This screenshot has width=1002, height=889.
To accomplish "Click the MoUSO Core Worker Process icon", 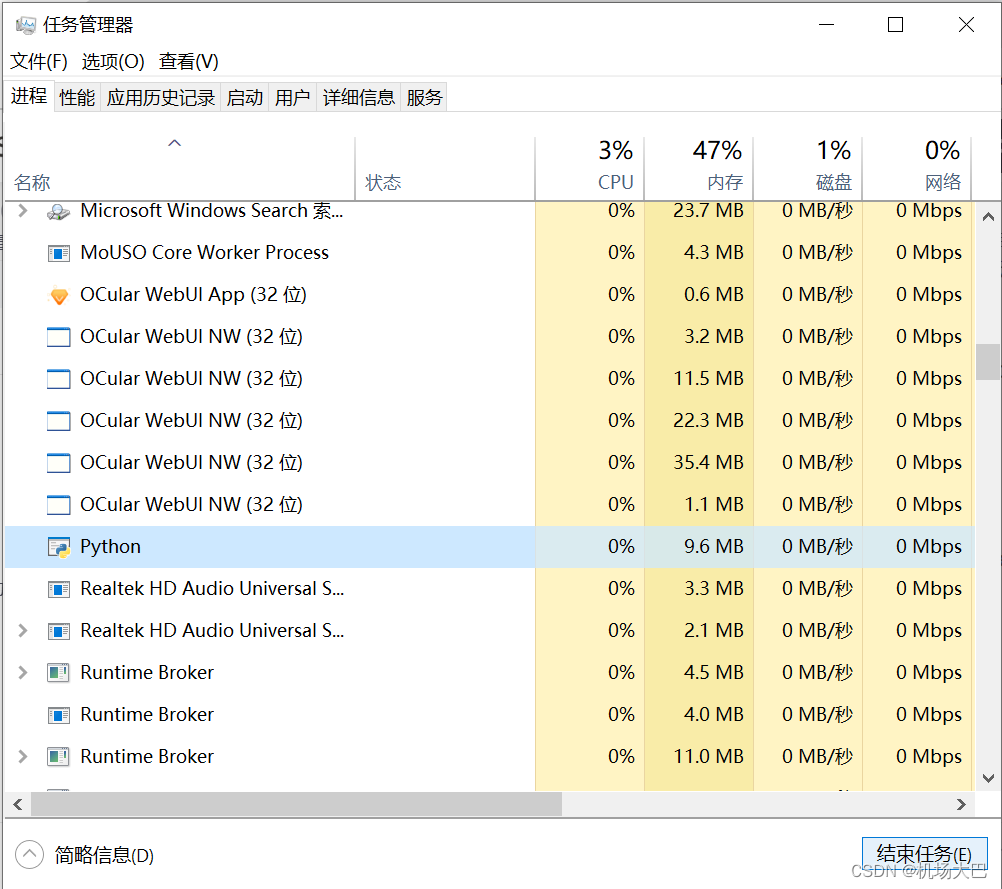I will (x=59, y=254).
